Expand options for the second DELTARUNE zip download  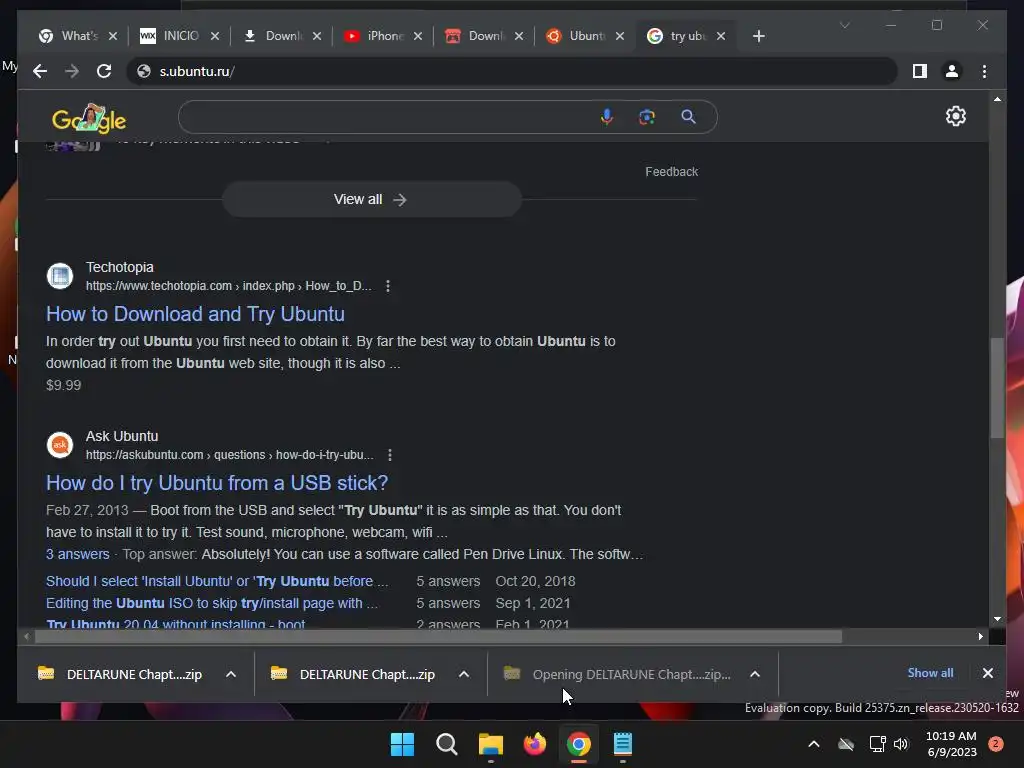464,674
